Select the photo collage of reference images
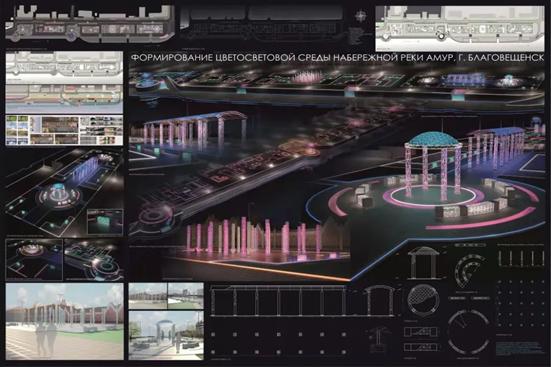The width and height of the screenshot is (551, 367). pyautogui.click(x=65, y=130)
